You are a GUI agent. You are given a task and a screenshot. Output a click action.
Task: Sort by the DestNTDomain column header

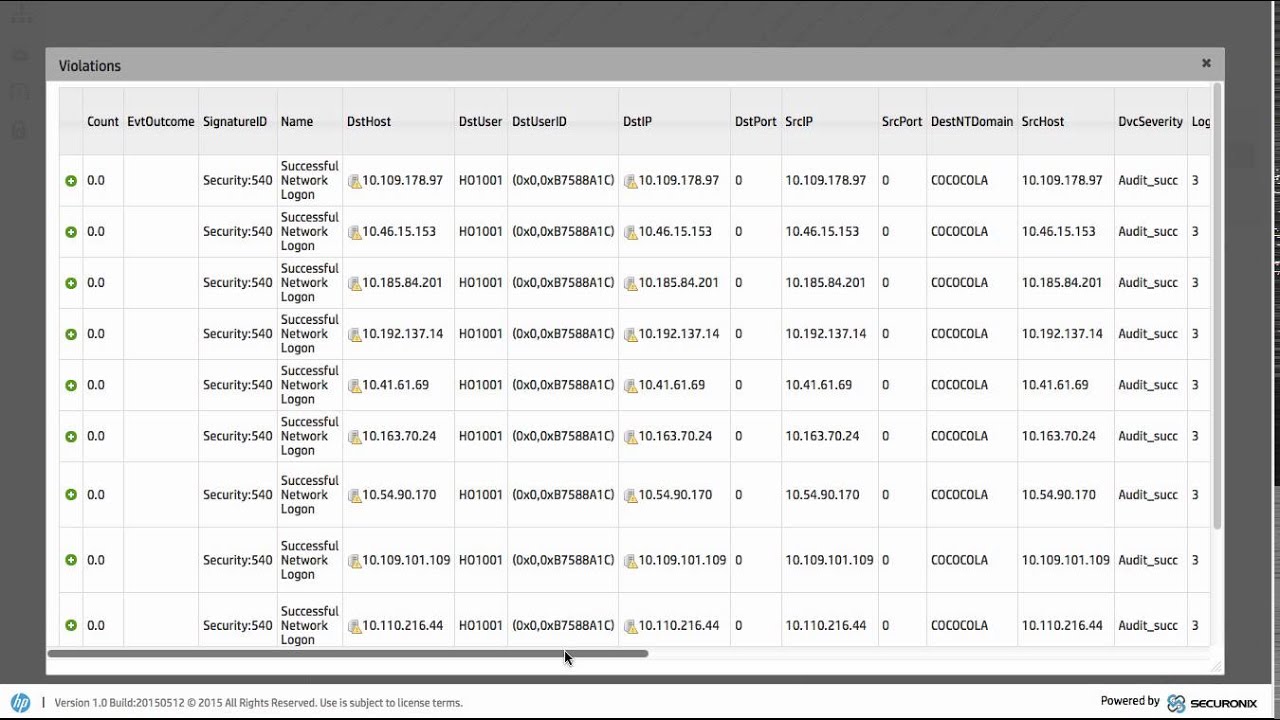972,122
